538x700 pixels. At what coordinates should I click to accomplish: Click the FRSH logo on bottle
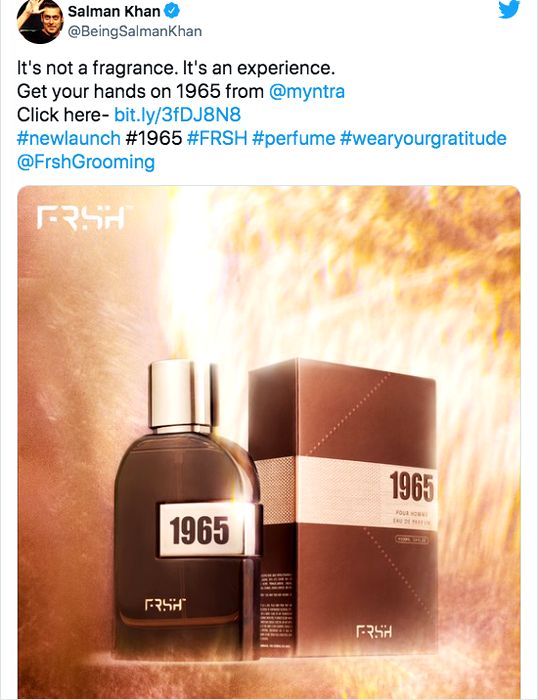[x=165, y=605]
